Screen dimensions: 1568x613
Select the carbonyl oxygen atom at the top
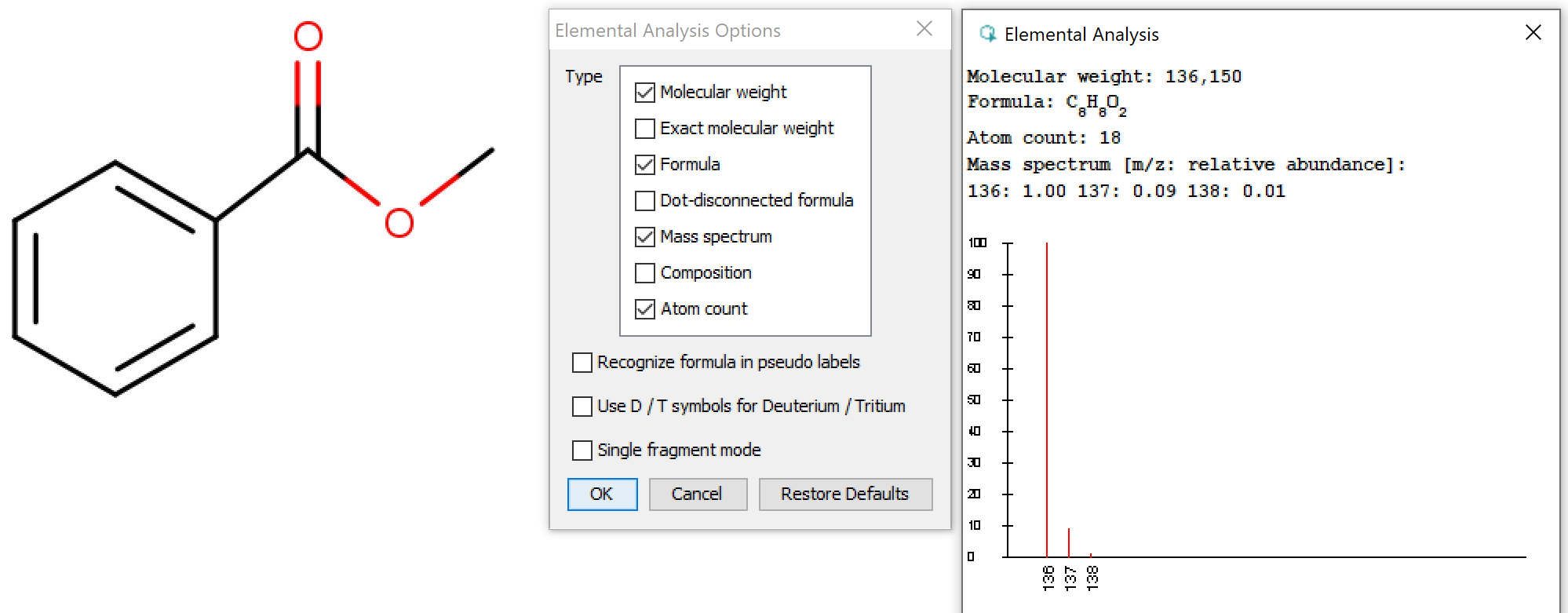click(x=308, y=36)
